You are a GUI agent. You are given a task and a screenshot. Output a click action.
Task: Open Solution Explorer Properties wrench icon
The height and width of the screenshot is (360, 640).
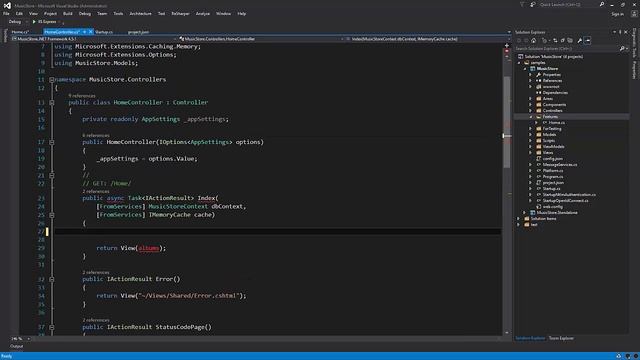tap(580, 40)
